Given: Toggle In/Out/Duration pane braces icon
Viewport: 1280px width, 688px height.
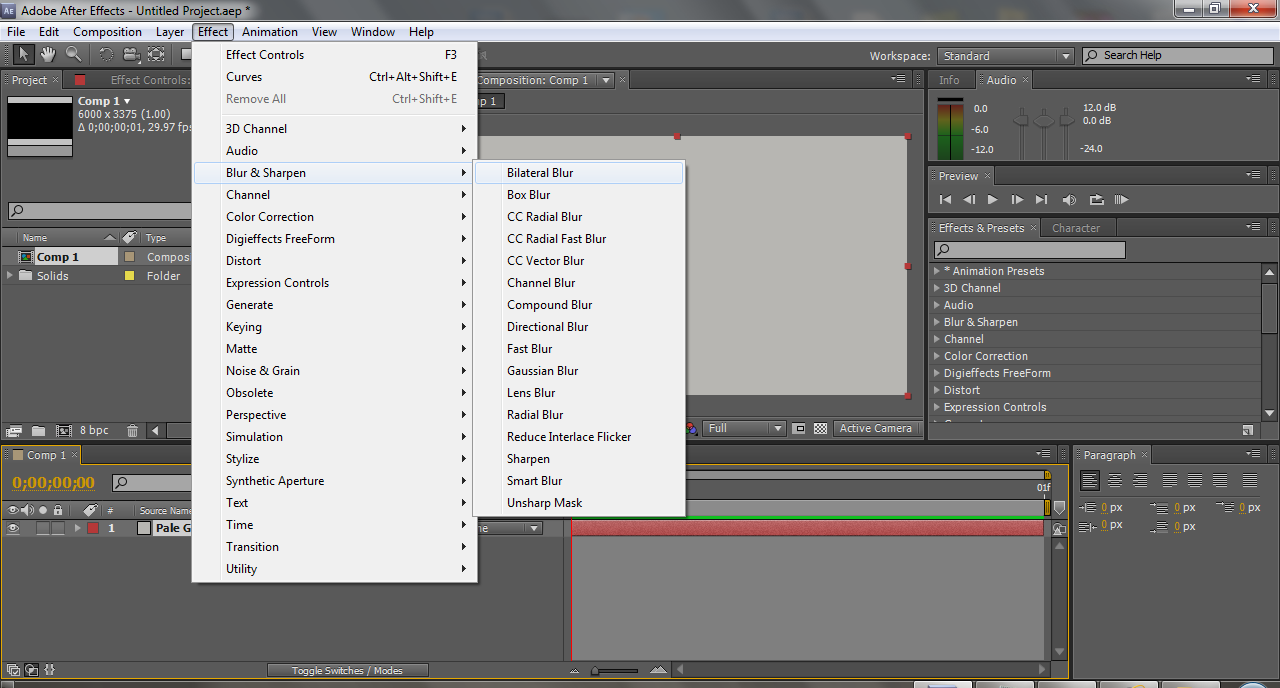Looking at the screenshot, I should (50, 670).
